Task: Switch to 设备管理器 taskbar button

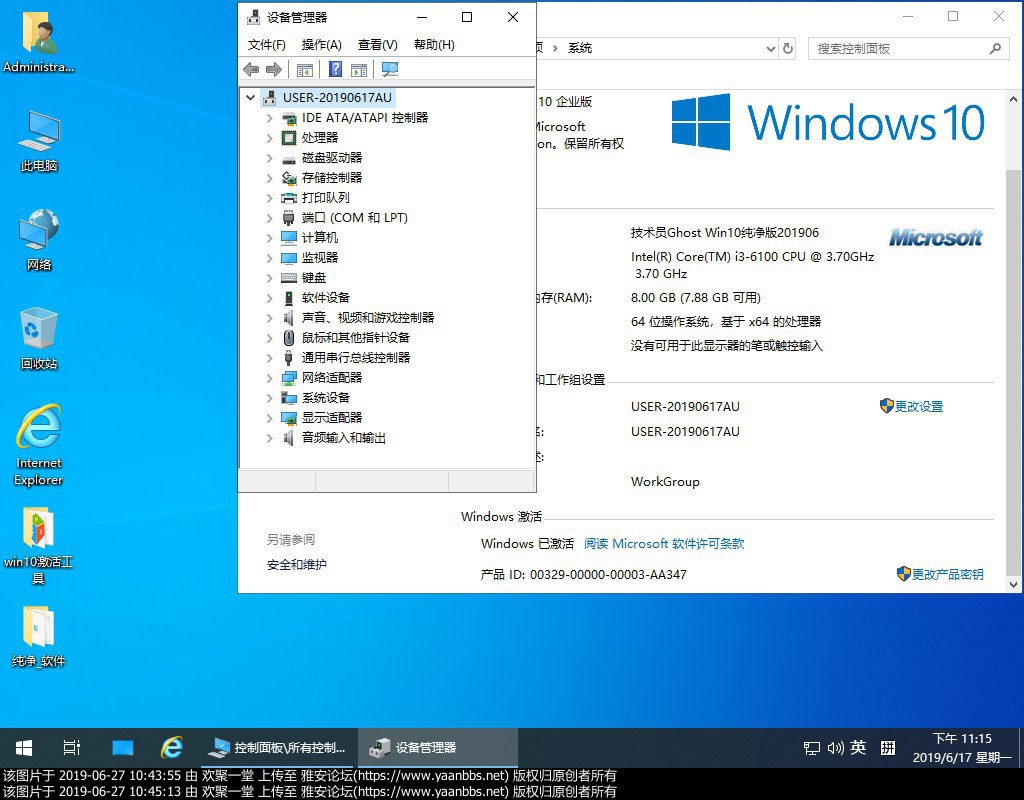Action: tap(438, 747)
